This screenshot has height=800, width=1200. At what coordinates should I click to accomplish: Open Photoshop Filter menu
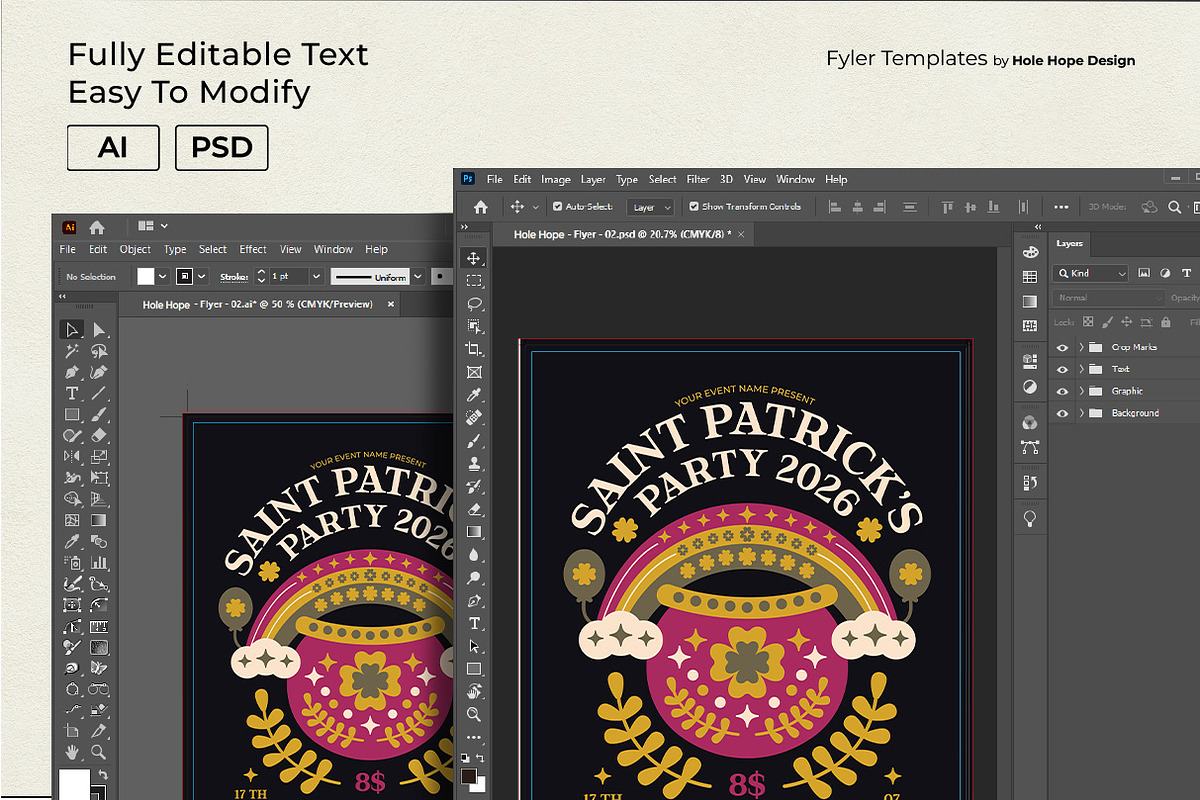[x=698, y=179]
